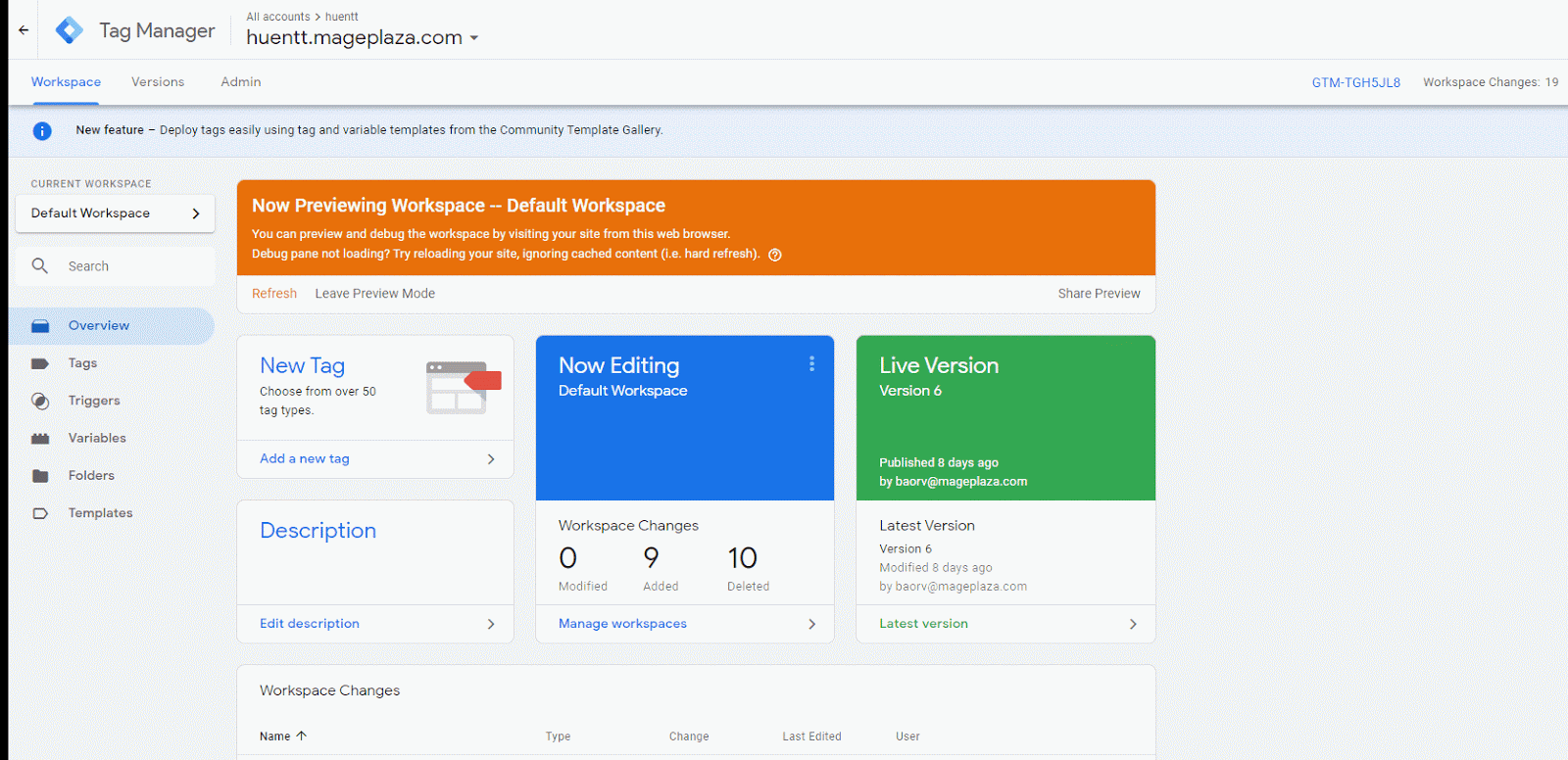This screenshot has width=1568, height=760.
Task: Click chevron beside Latest version
Action: [1133, 624]
